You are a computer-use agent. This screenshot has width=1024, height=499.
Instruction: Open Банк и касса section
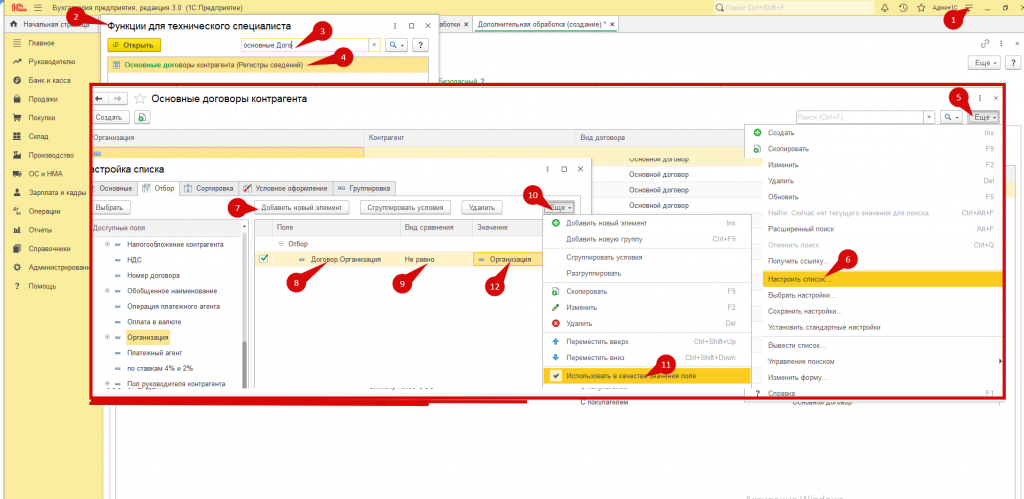click(49, 80)
